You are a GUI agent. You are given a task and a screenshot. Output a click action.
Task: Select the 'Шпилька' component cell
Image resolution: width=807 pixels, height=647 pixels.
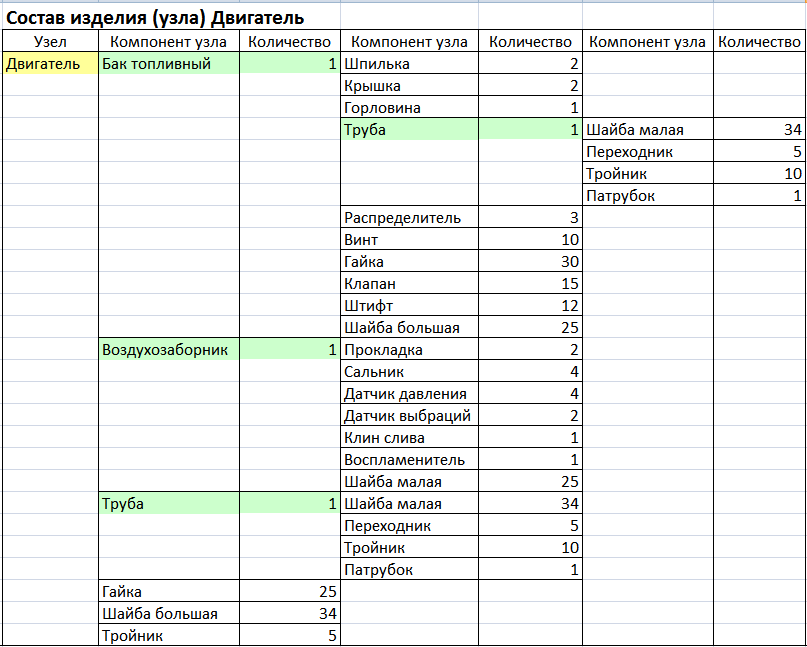409,64
